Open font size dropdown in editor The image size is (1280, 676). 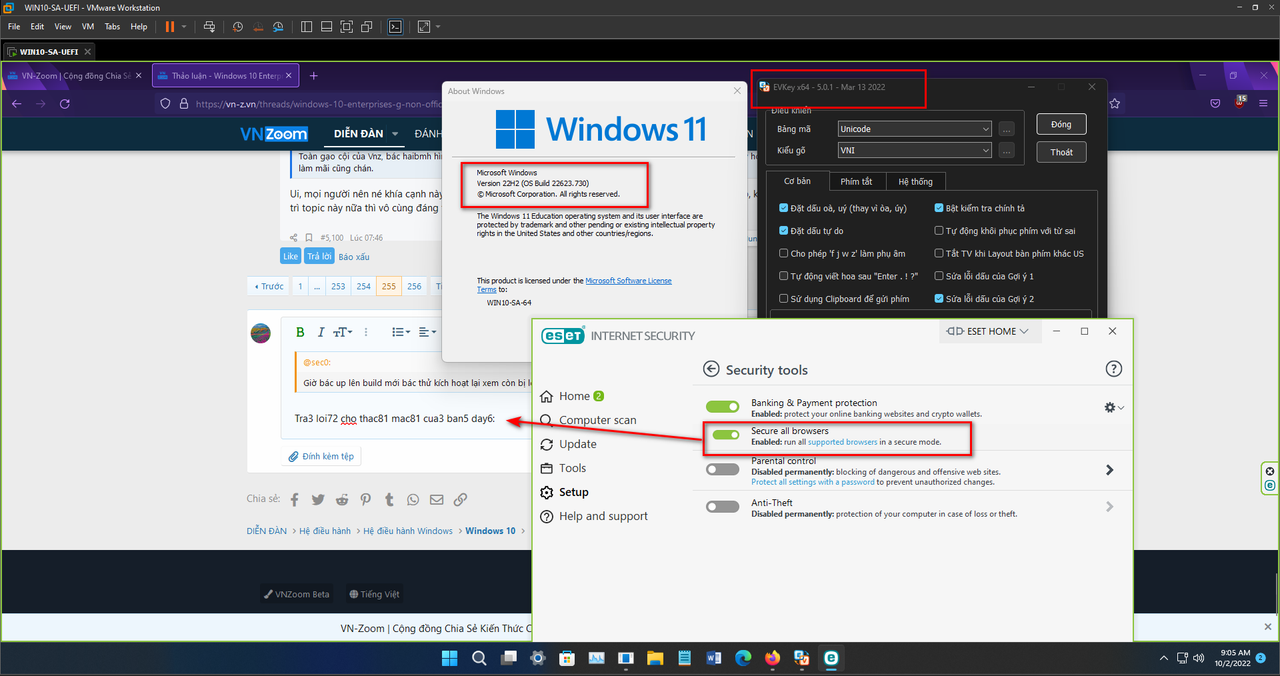coord(343,332)
